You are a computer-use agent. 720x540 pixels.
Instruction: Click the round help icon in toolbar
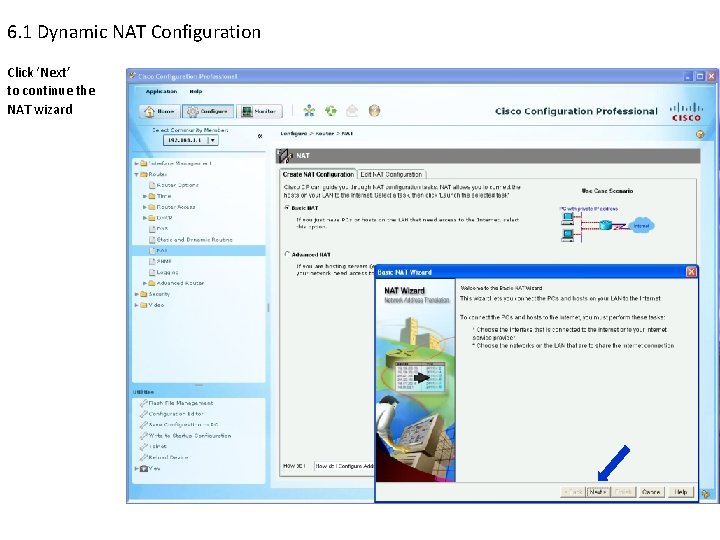(x=374, y=111)
